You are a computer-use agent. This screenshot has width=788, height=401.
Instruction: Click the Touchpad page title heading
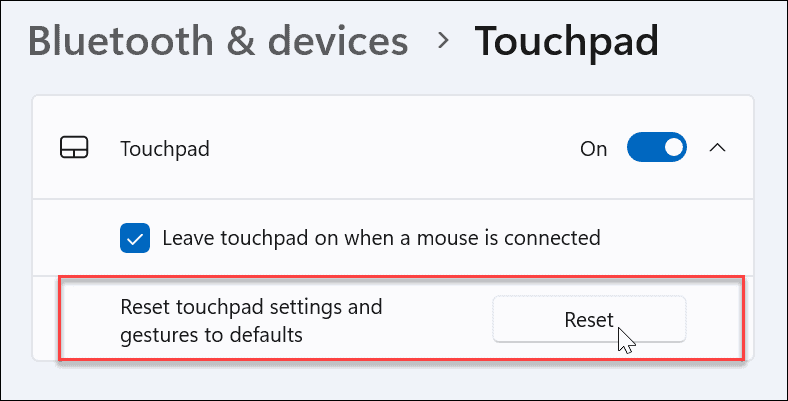[567, 42]
